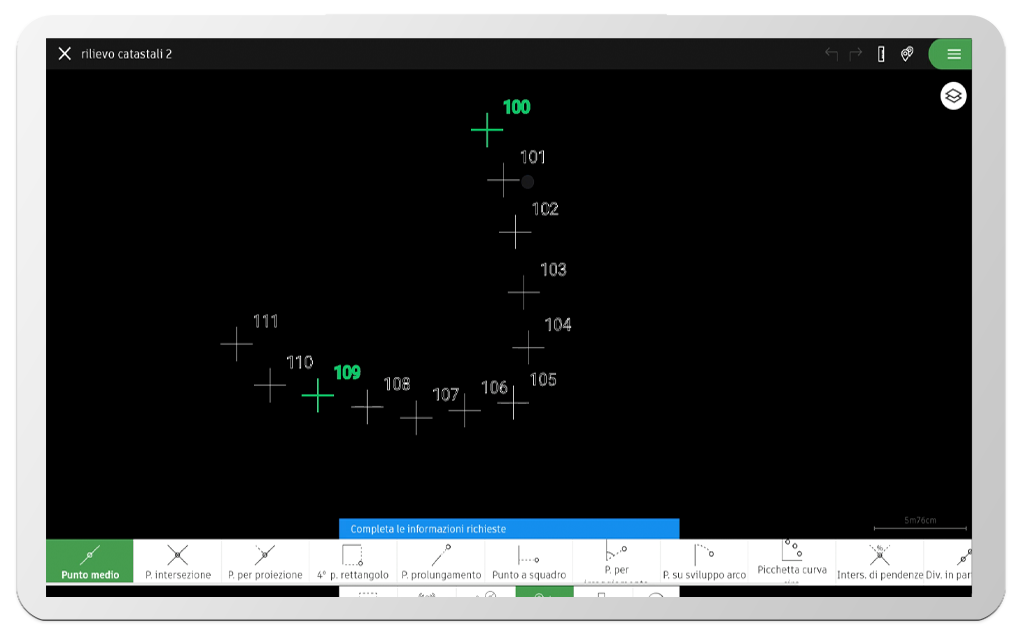Image resolution: width=1024 pixels, height=639 pixels.
Task: Tap survey point 104 cross marker
Action: 528,347
